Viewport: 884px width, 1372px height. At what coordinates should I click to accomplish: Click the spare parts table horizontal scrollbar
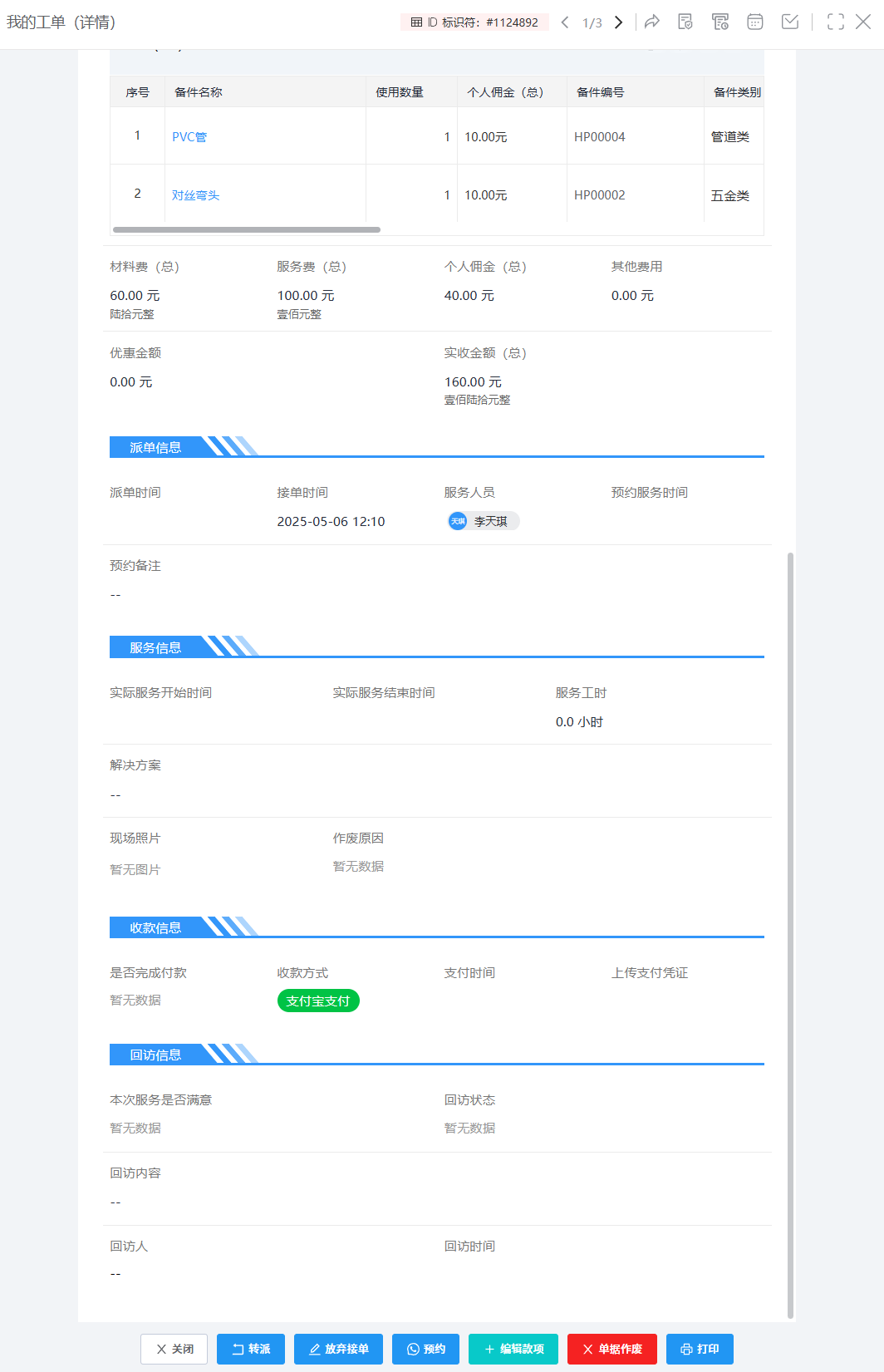247,229
